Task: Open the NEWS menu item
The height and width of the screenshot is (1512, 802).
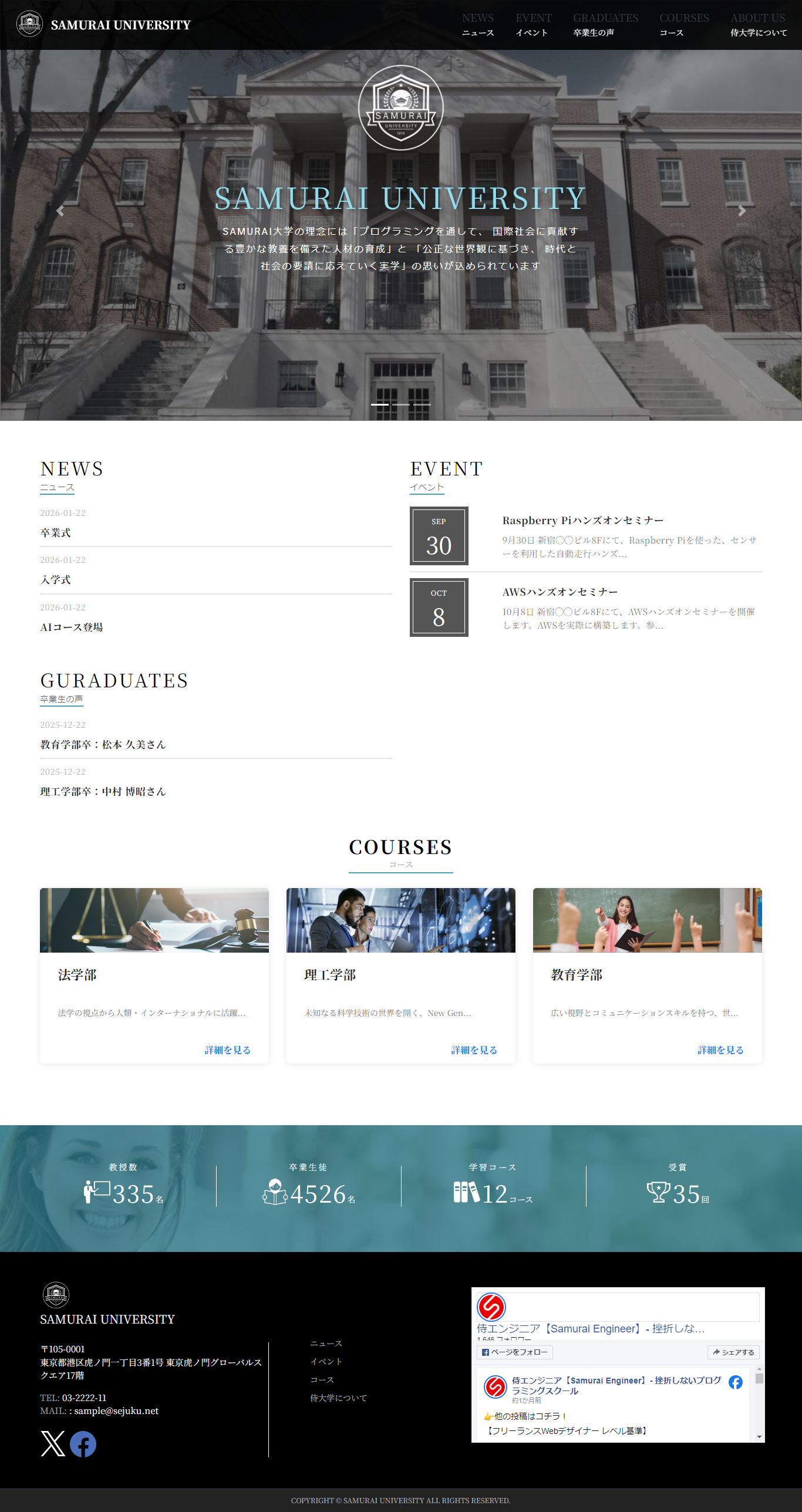Action: (478, 25)
